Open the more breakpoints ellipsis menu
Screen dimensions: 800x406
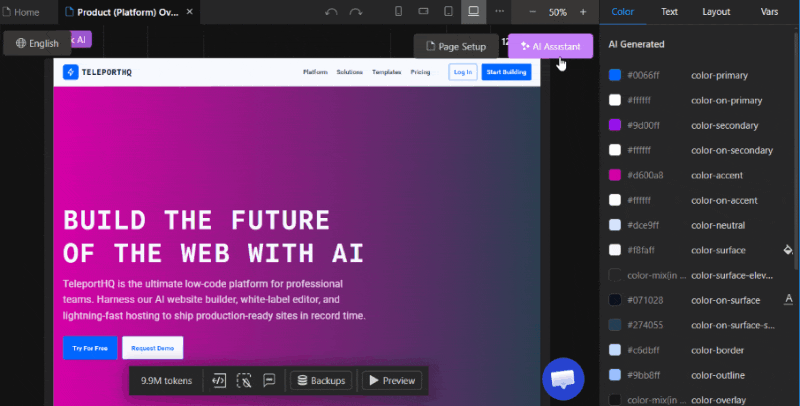coord(499,11)
